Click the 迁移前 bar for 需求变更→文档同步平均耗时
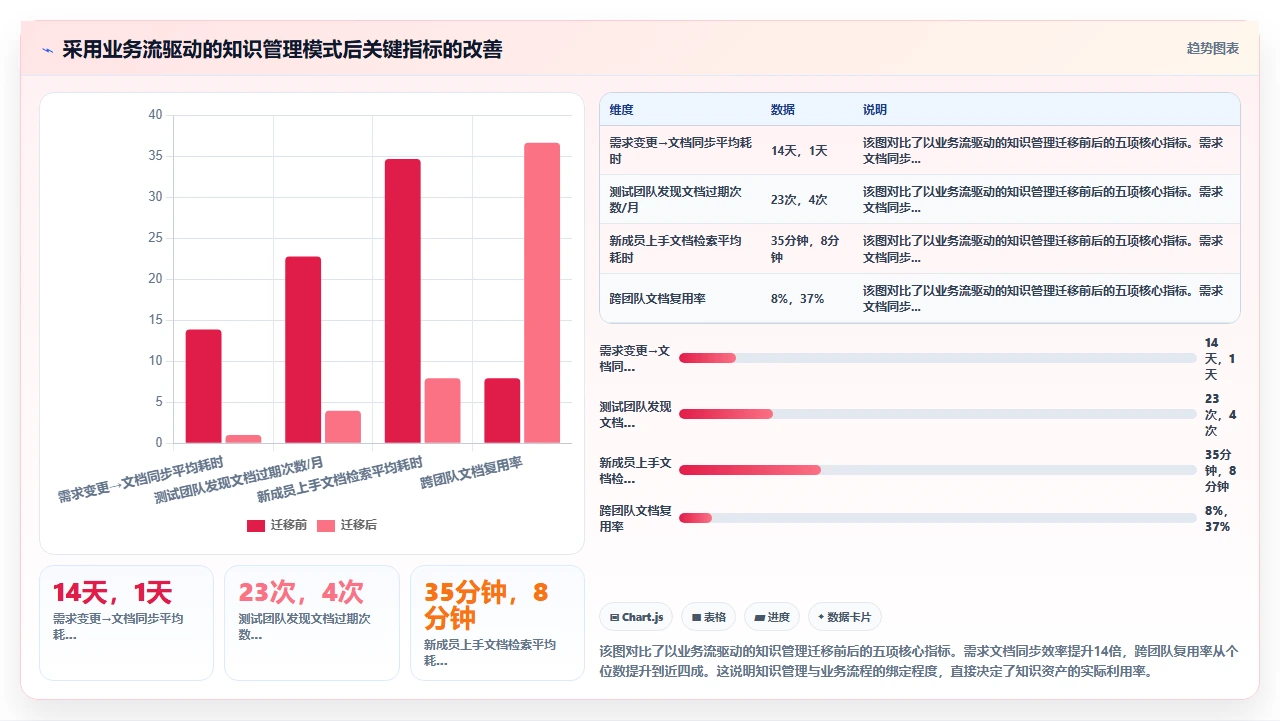Screen dimensions: 1280x721 tap(204, 386)
